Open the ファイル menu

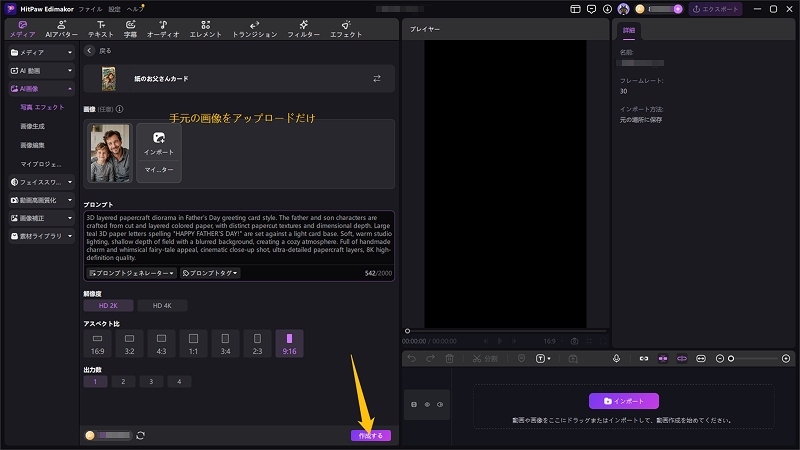coord(90,9)
